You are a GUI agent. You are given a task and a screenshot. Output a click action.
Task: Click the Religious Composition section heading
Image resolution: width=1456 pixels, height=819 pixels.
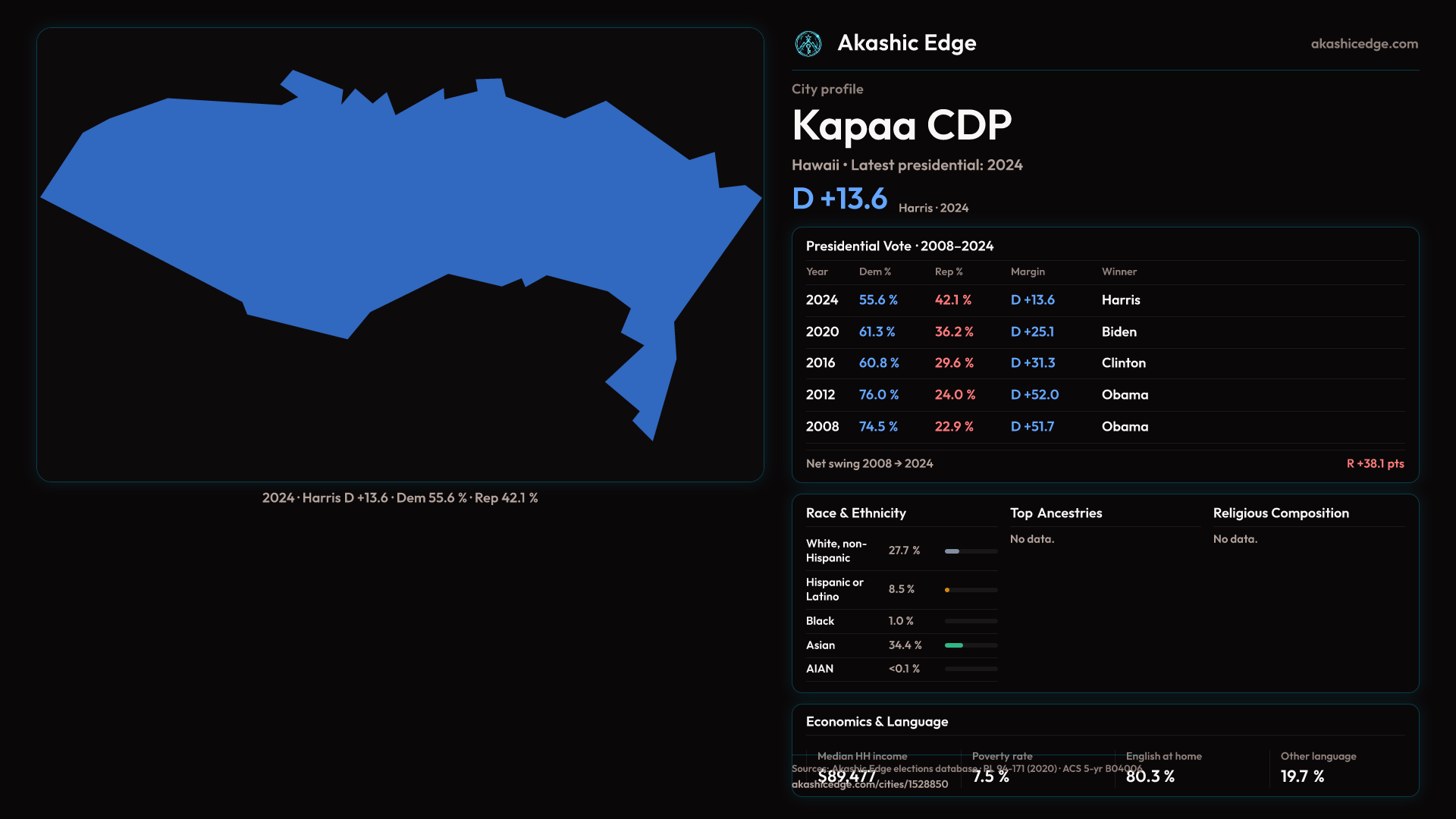click(x=1280, y=513)
